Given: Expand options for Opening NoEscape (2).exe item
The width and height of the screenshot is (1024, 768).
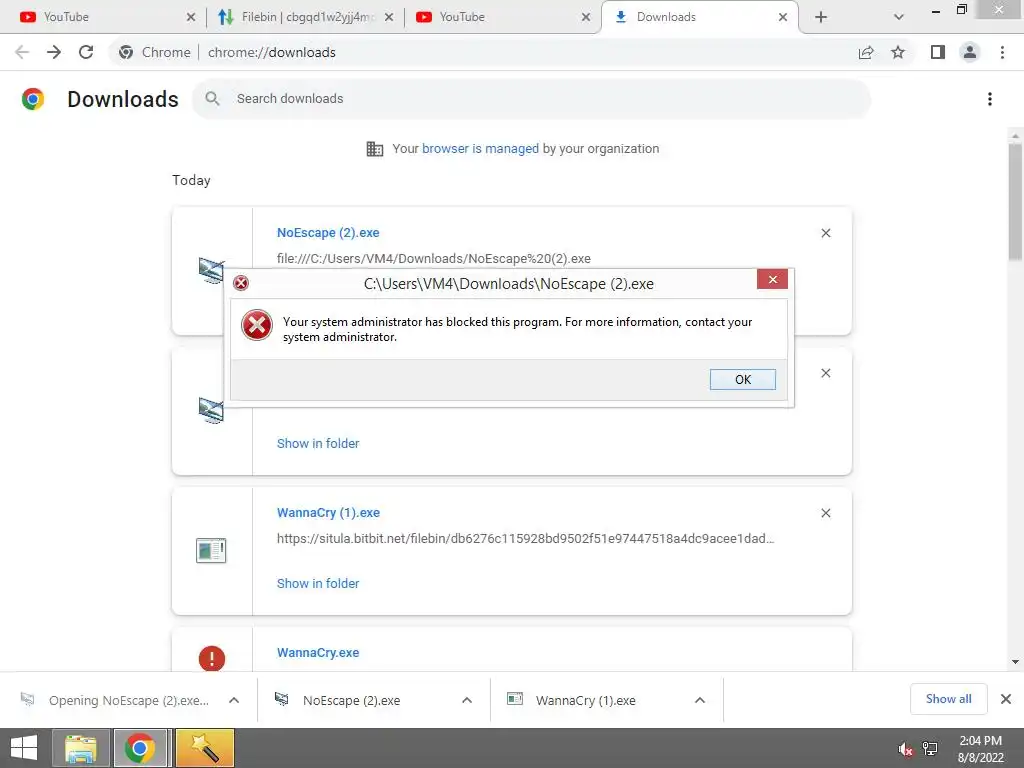Looking at the screenshot, I should pyautogui.click(x=234, y=700).
